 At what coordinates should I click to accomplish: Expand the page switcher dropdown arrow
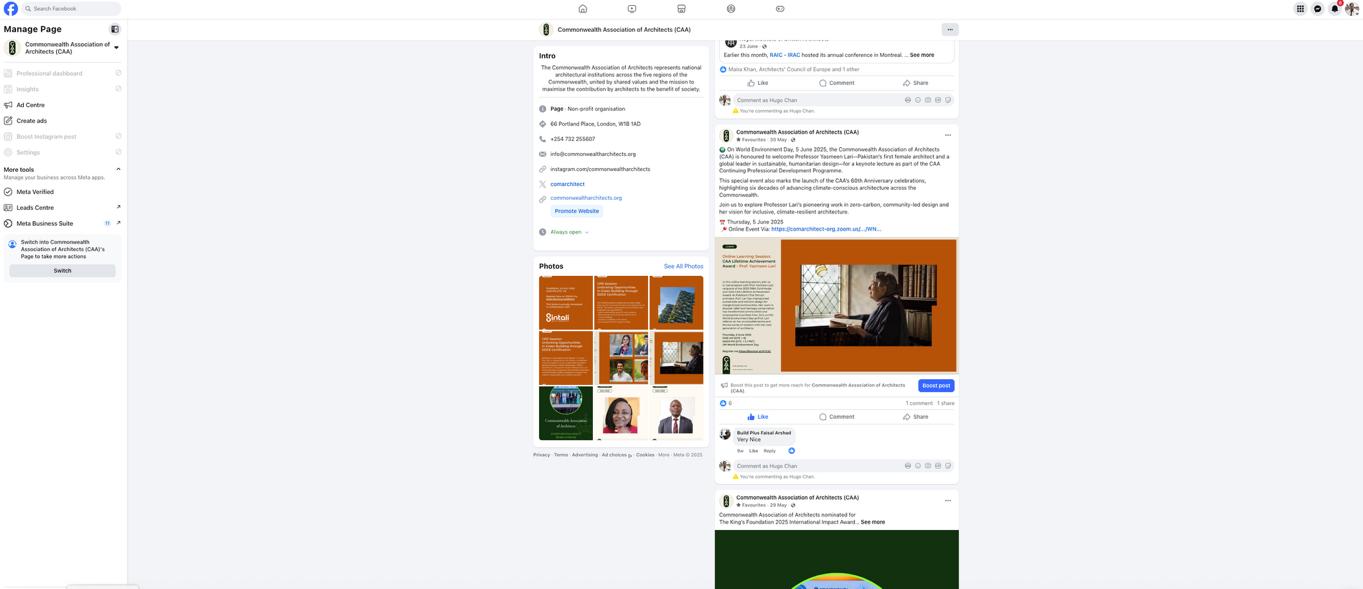pos(116,48)
